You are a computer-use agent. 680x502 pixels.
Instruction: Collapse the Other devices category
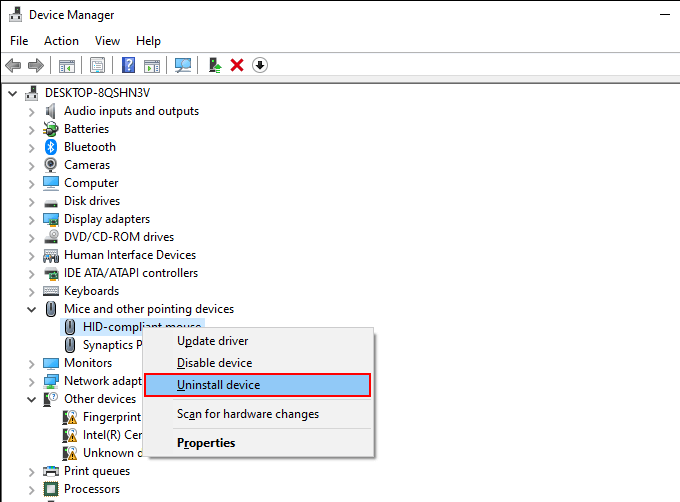pyautogui.click(x=31, y=399)
